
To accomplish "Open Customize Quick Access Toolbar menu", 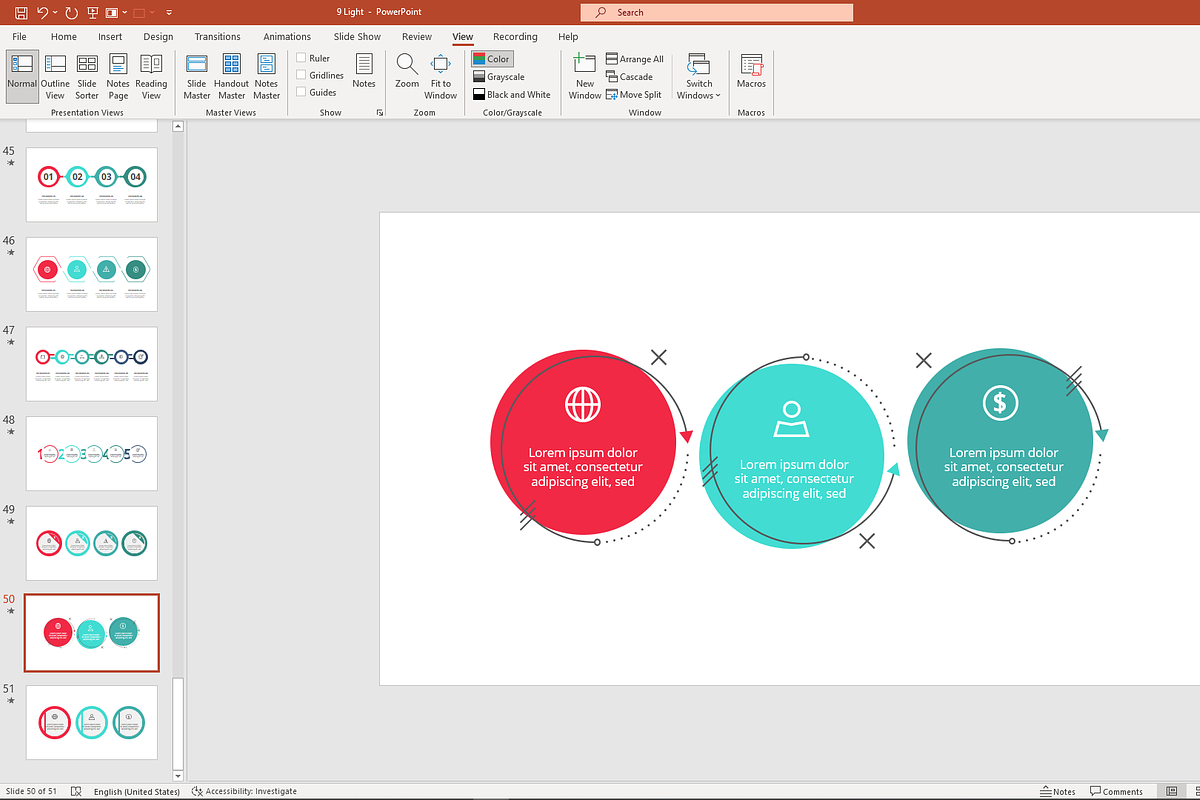I will [x=169, y=13].
